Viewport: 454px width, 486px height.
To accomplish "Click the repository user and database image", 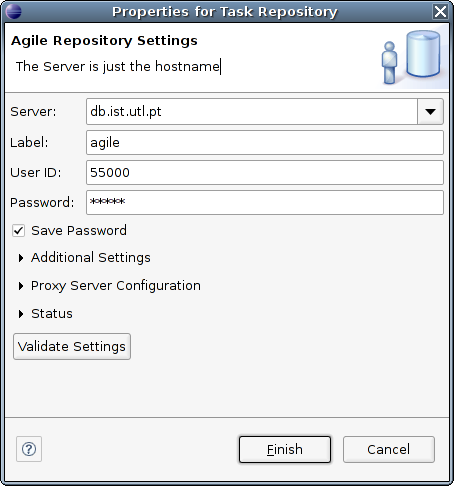I will pos(412,57).
